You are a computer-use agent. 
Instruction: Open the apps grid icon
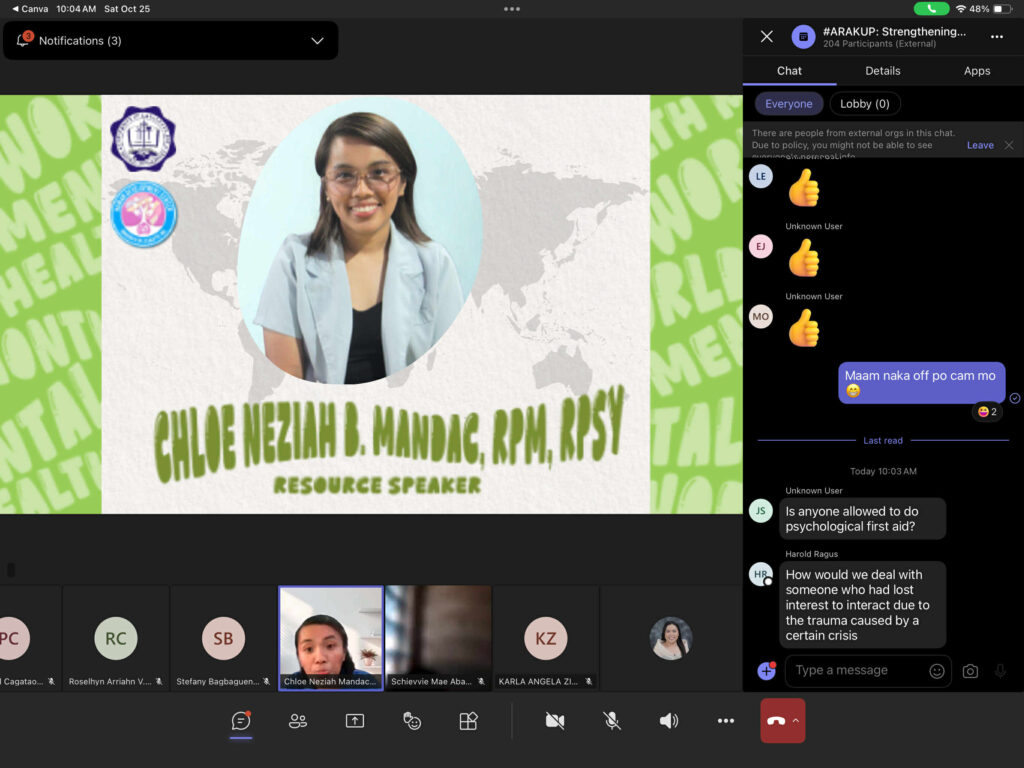(x=468, y=721)
